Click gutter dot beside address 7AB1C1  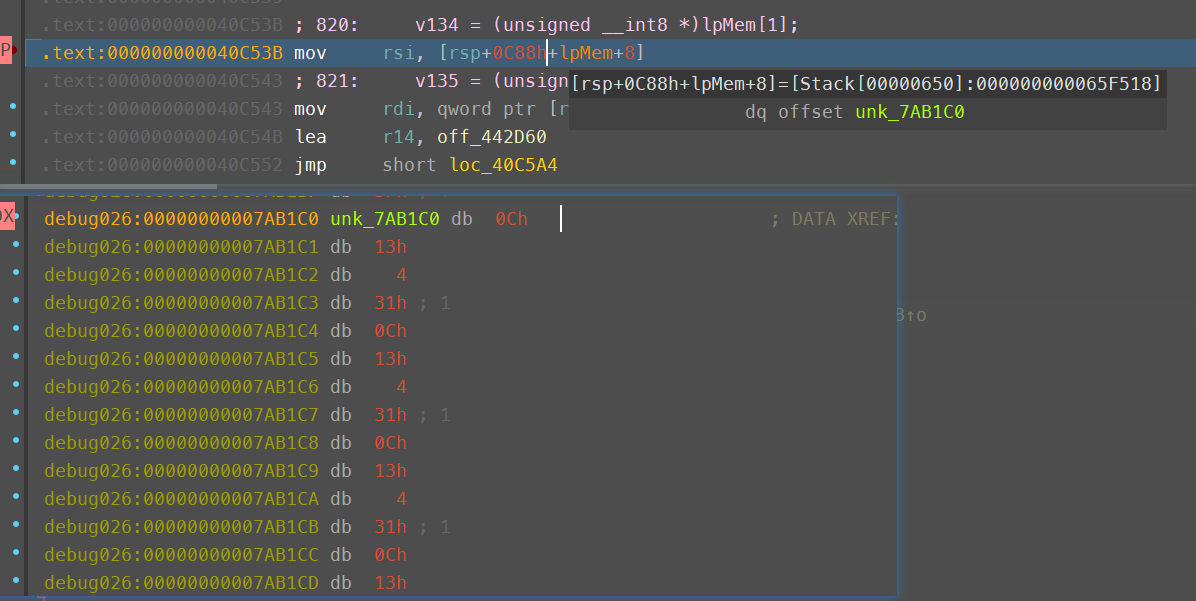16,245
